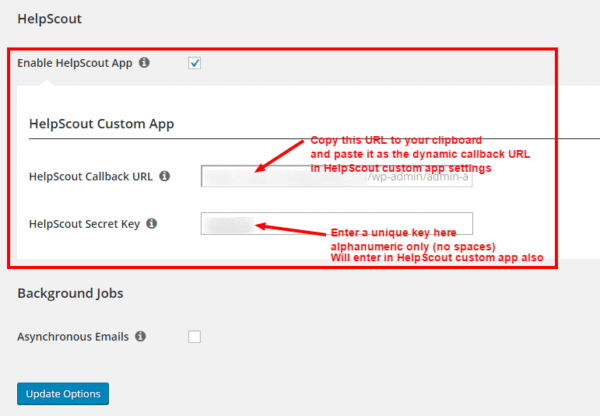This screenshot has width=600, height=416.
Task: Uncheck the Enable HelpScout App checkbox
Action: [194, 63]
